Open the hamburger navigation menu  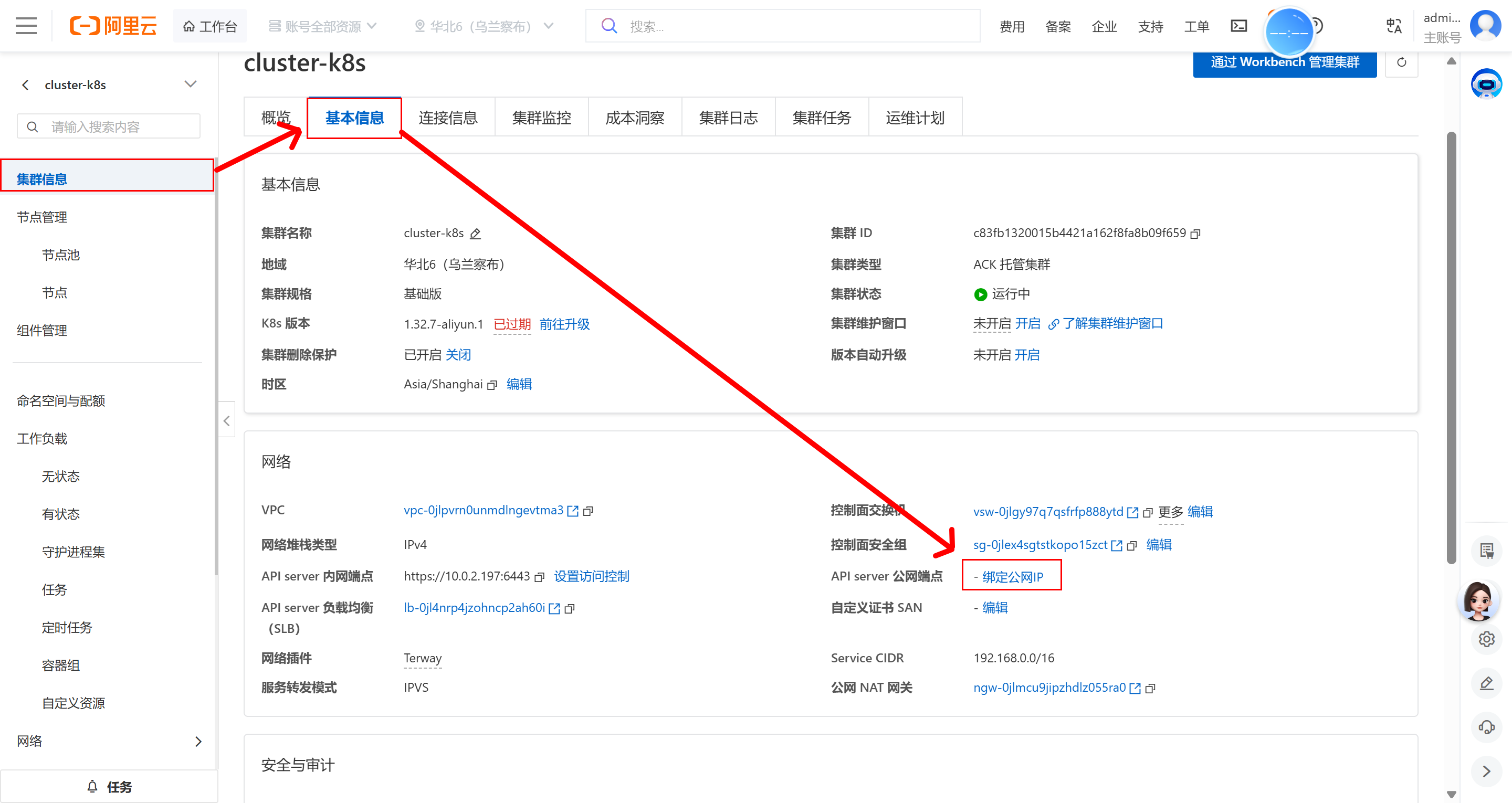26,26
